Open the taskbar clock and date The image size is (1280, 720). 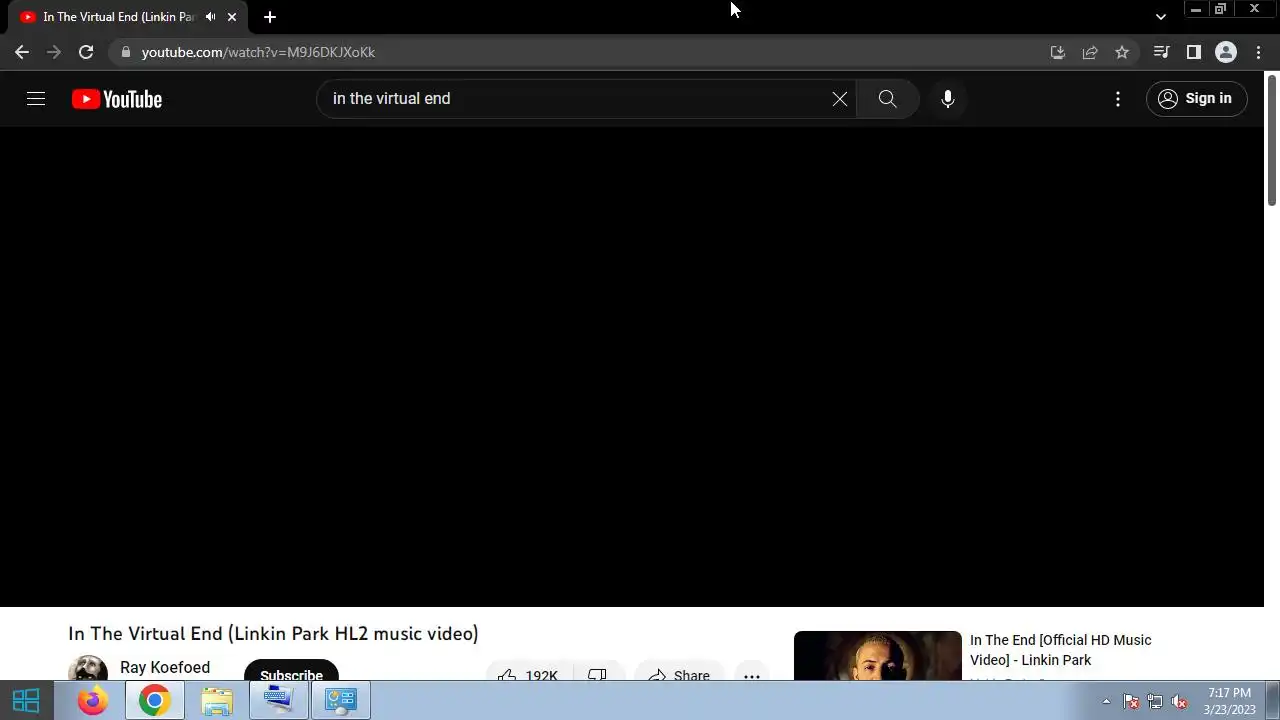[1229, 701]
